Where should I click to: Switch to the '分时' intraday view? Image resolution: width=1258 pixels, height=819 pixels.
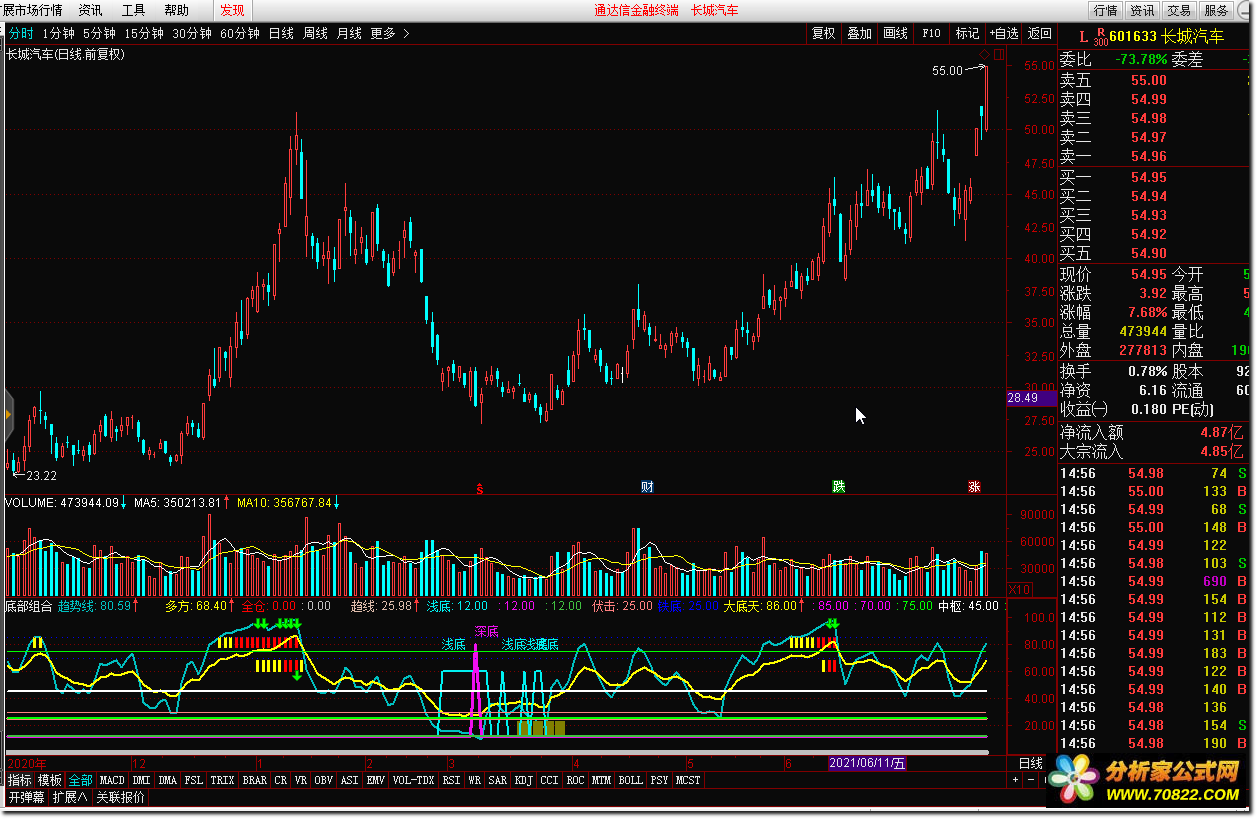tap(21, 33)
